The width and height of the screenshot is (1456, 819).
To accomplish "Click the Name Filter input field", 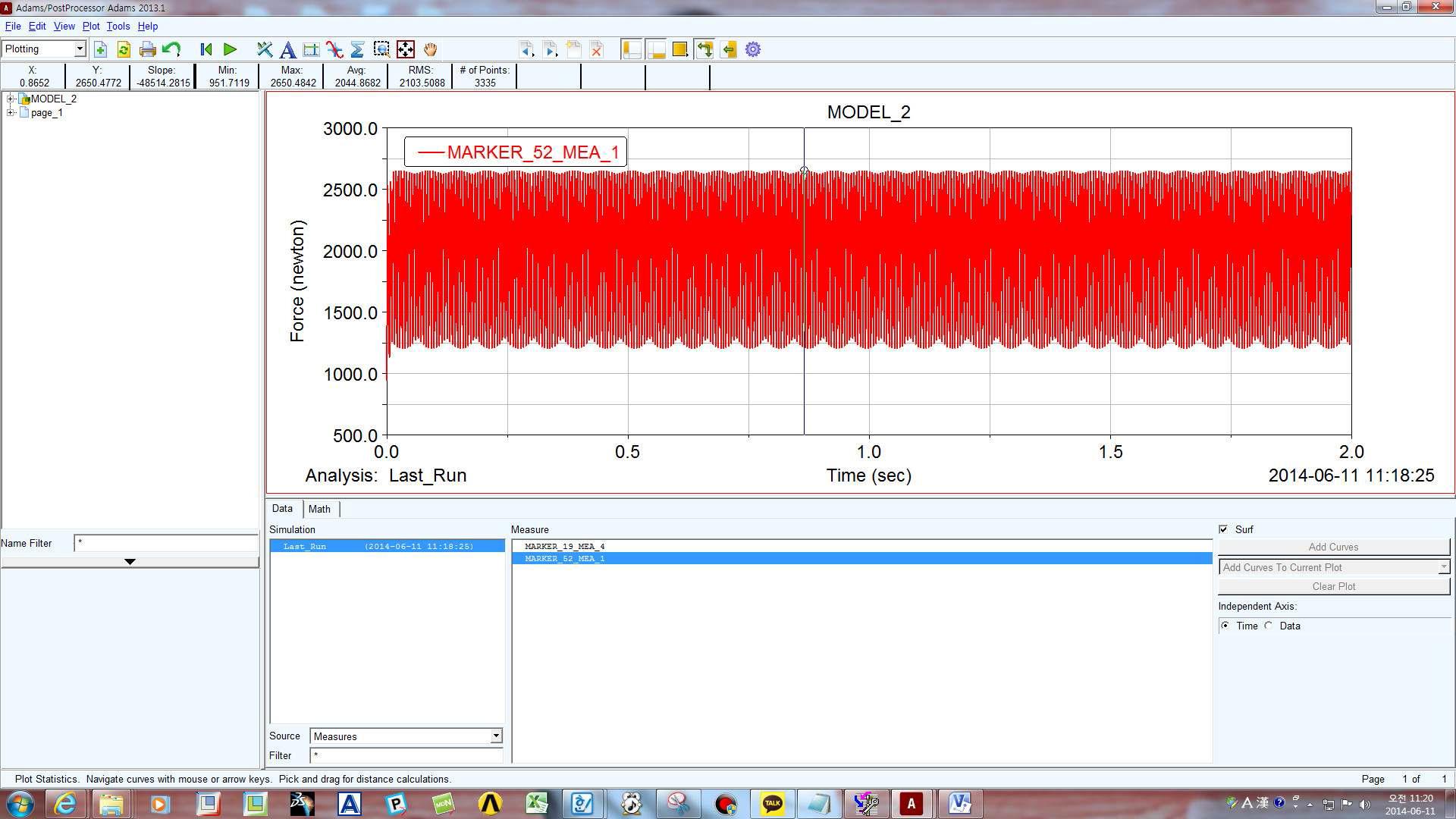I will click(166, 543).
